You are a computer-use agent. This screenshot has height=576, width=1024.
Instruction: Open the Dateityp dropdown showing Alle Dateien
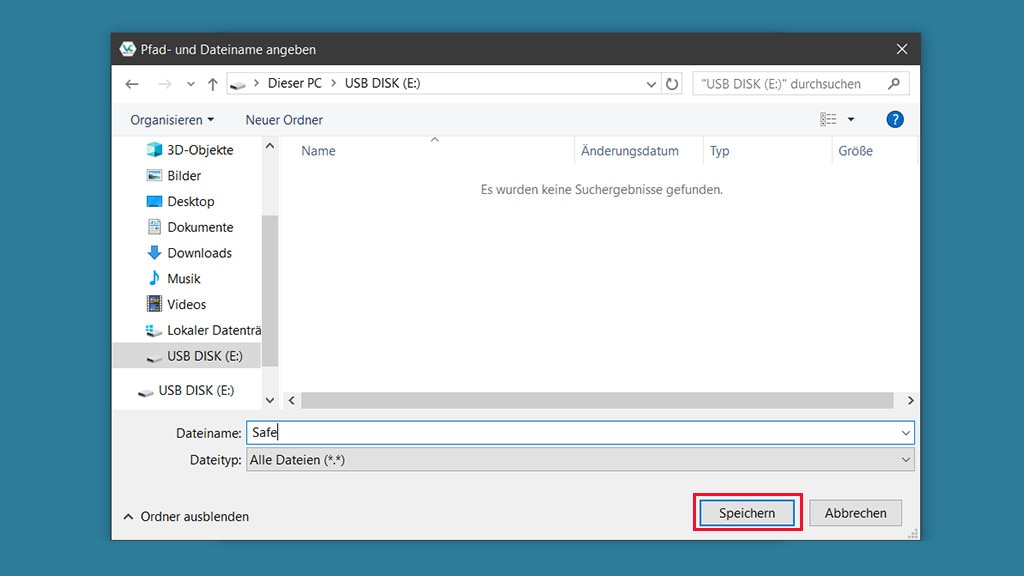(905, 460)
